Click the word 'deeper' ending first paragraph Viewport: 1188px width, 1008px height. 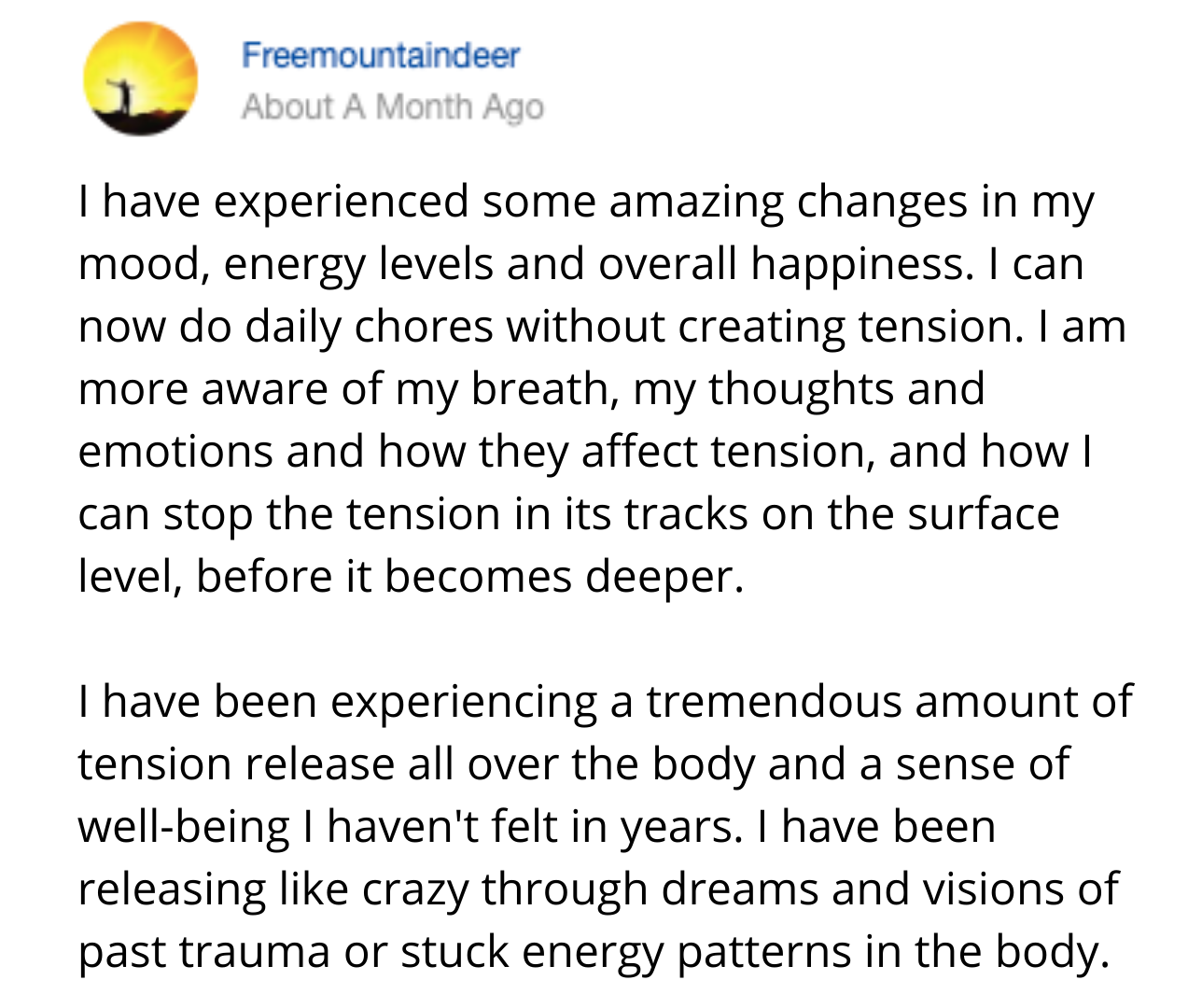(664, 579)
